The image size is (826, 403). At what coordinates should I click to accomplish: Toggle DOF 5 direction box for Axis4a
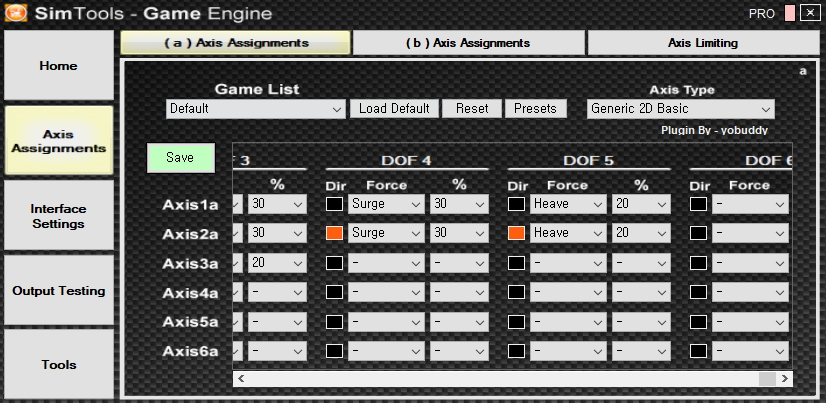pos(516,292)
